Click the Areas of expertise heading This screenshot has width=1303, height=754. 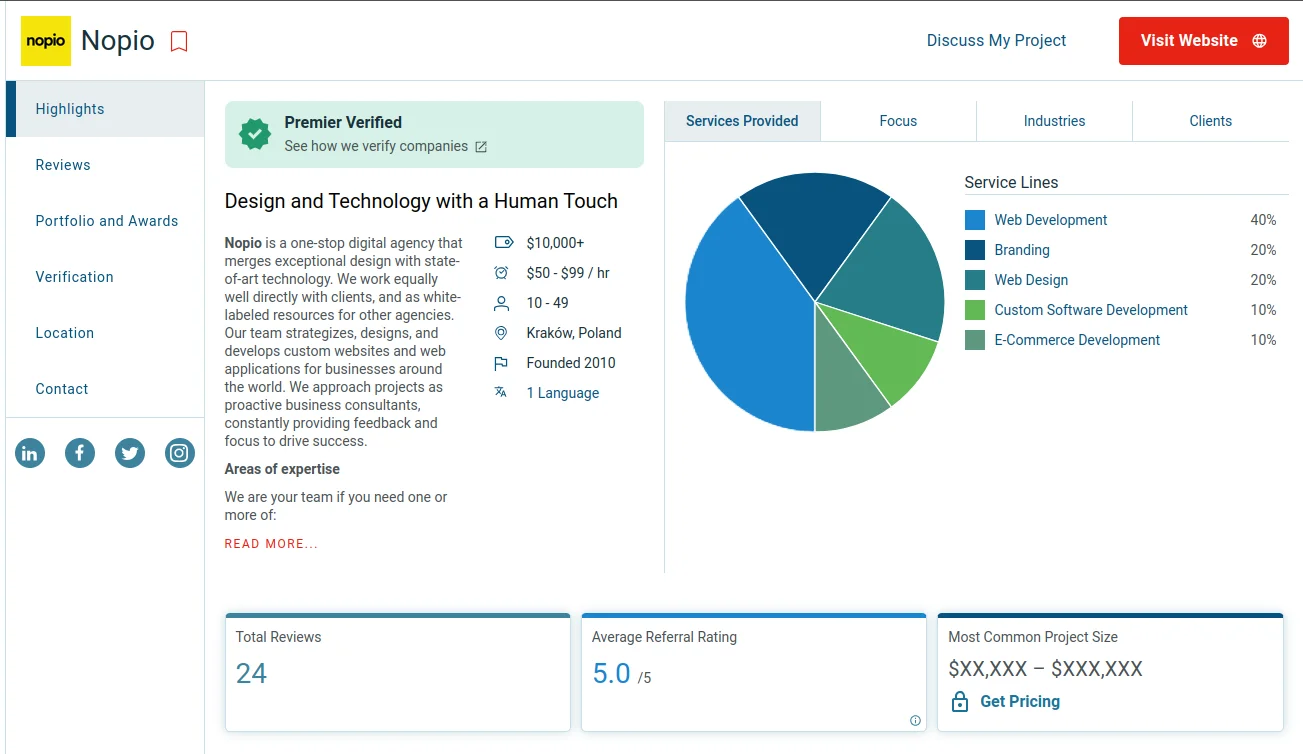click(282, 469)
